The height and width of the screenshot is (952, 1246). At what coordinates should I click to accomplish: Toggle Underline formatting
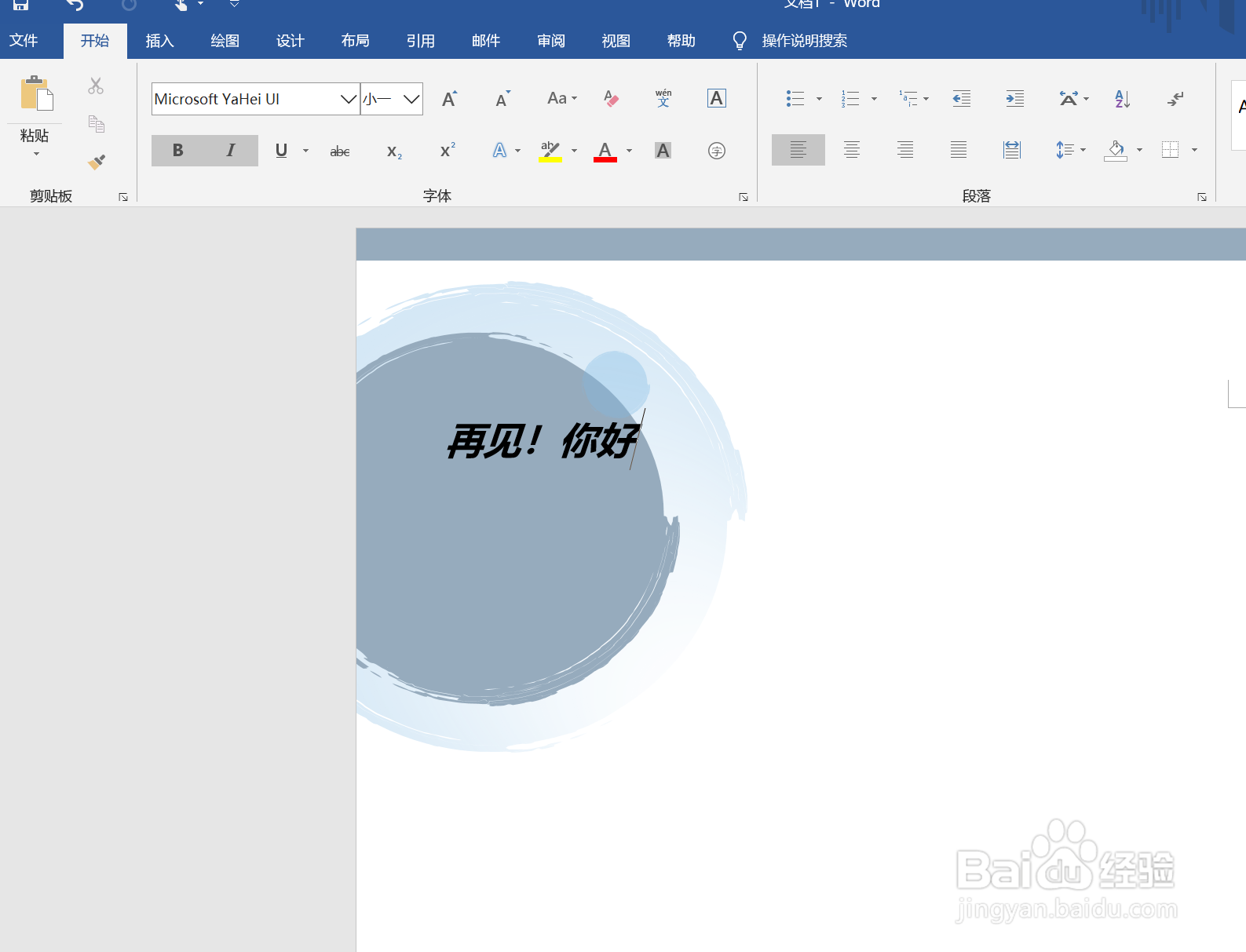pyautogui.click(x=281, y=150)
